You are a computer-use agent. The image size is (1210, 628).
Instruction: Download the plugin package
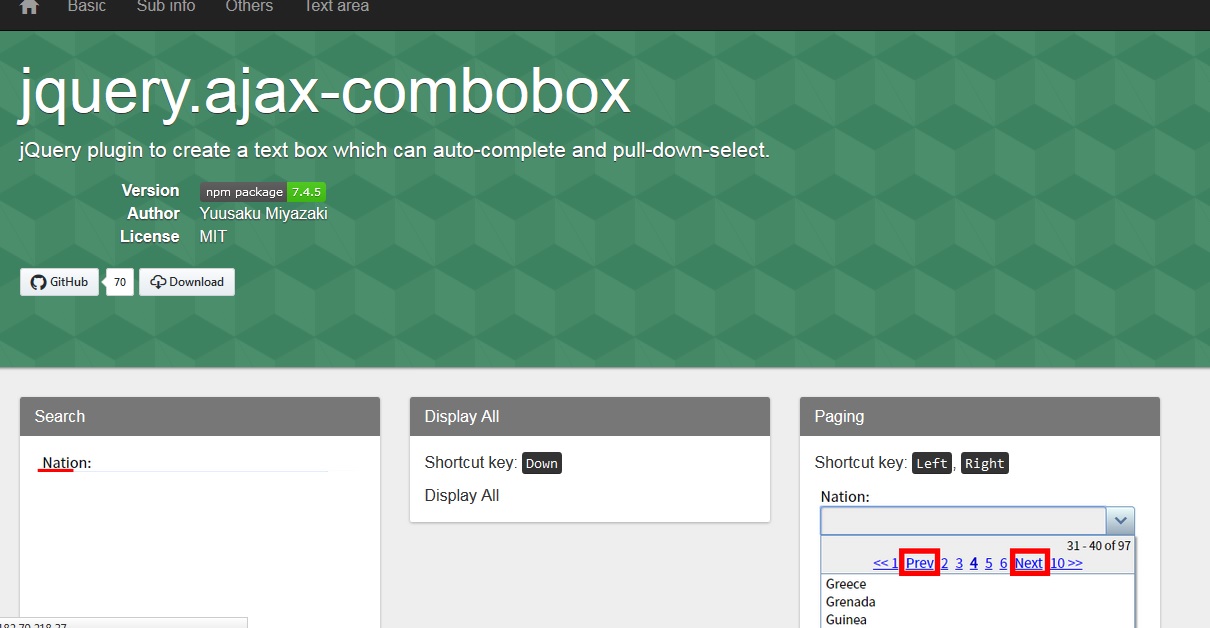187,282
